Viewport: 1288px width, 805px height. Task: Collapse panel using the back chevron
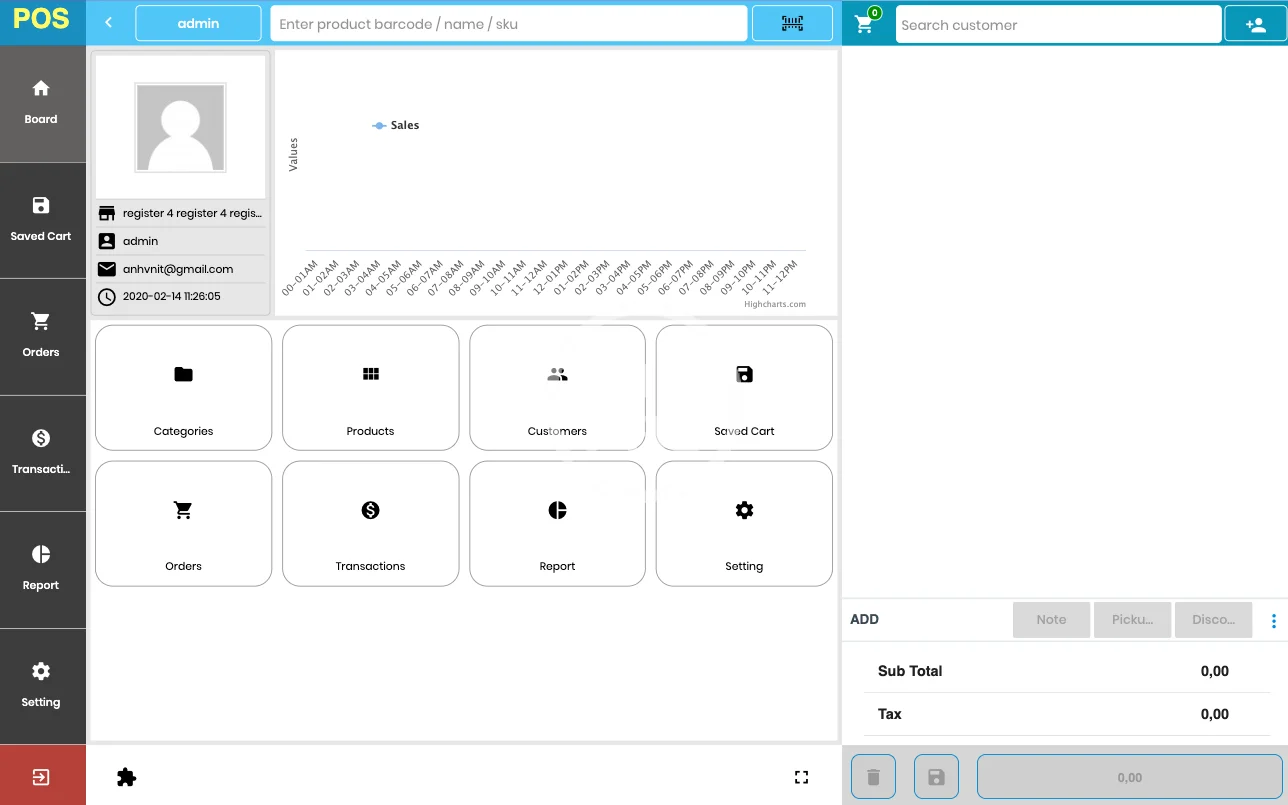coord(109,23)
